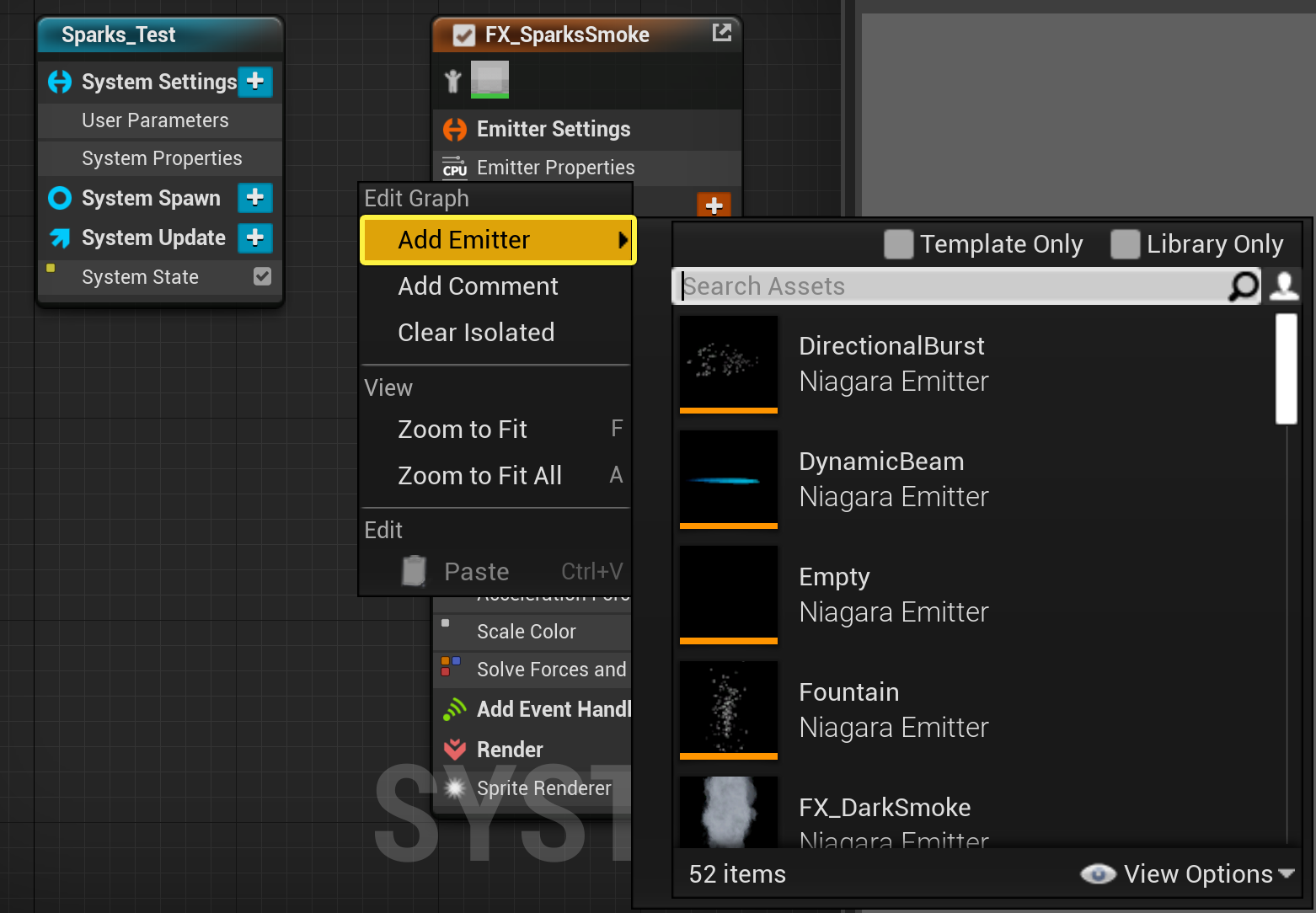This screenshot has height=913, width=1316.
Task: Open FX_SparksSmoke emitter in separate editor icon
Action: (x=722, y=33)
